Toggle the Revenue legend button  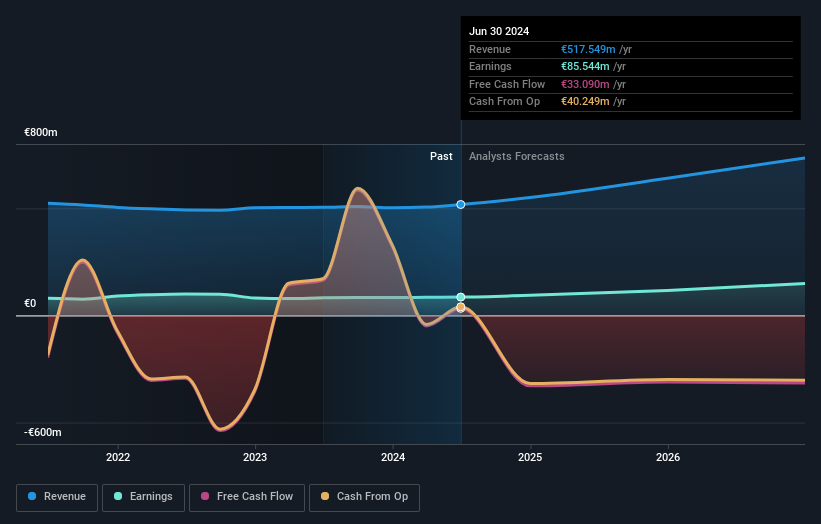[x=57, y=497]
